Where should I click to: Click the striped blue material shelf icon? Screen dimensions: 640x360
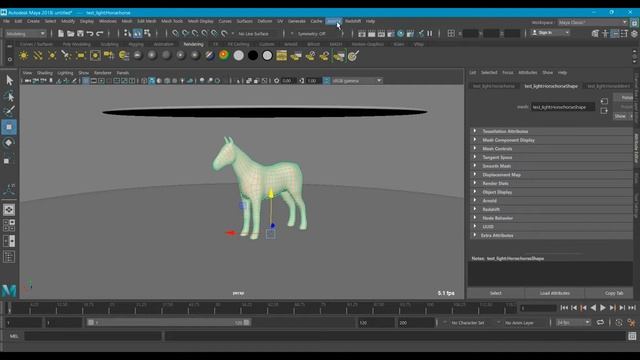coord(210,55)
